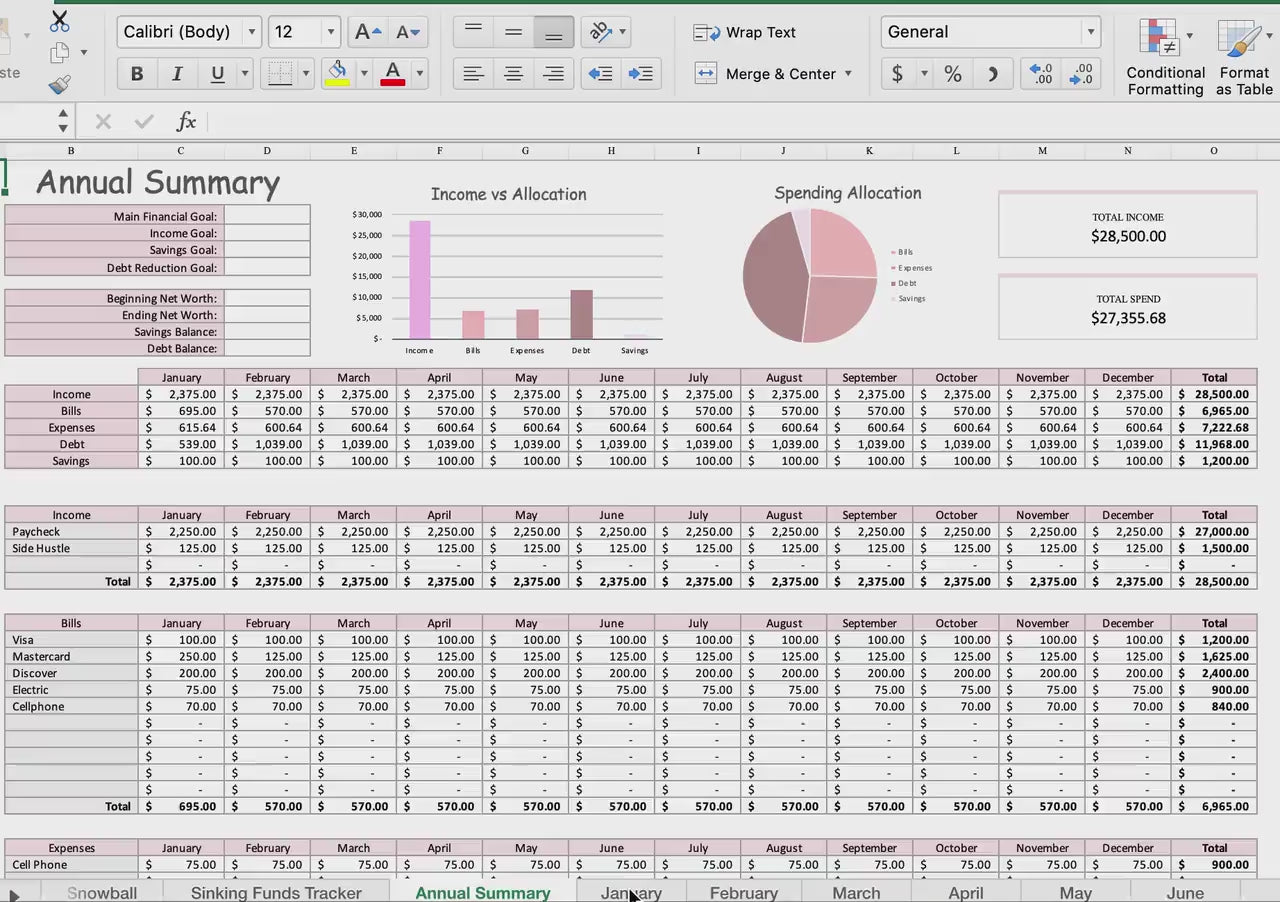The height and width of the screenshot is (902, 1280).
Task: Switch to the Snowball sheet tab
Action: (x=102, y=892)
